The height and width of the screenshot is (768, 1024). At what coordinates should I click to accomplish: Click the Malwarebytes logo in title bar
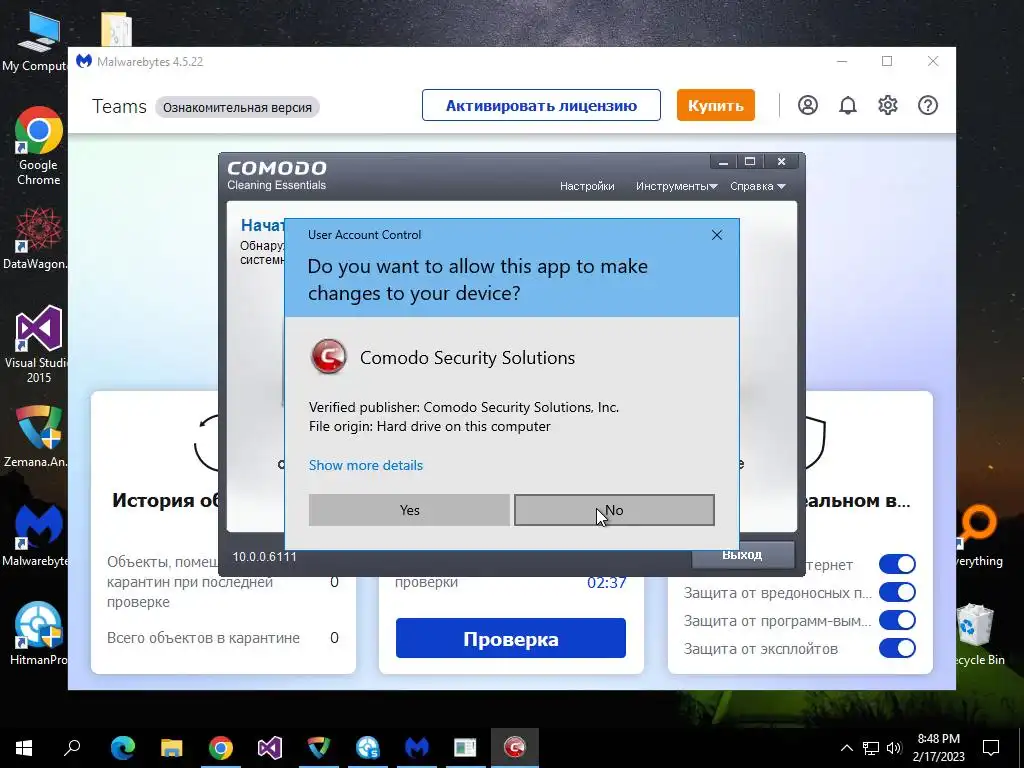84,61
